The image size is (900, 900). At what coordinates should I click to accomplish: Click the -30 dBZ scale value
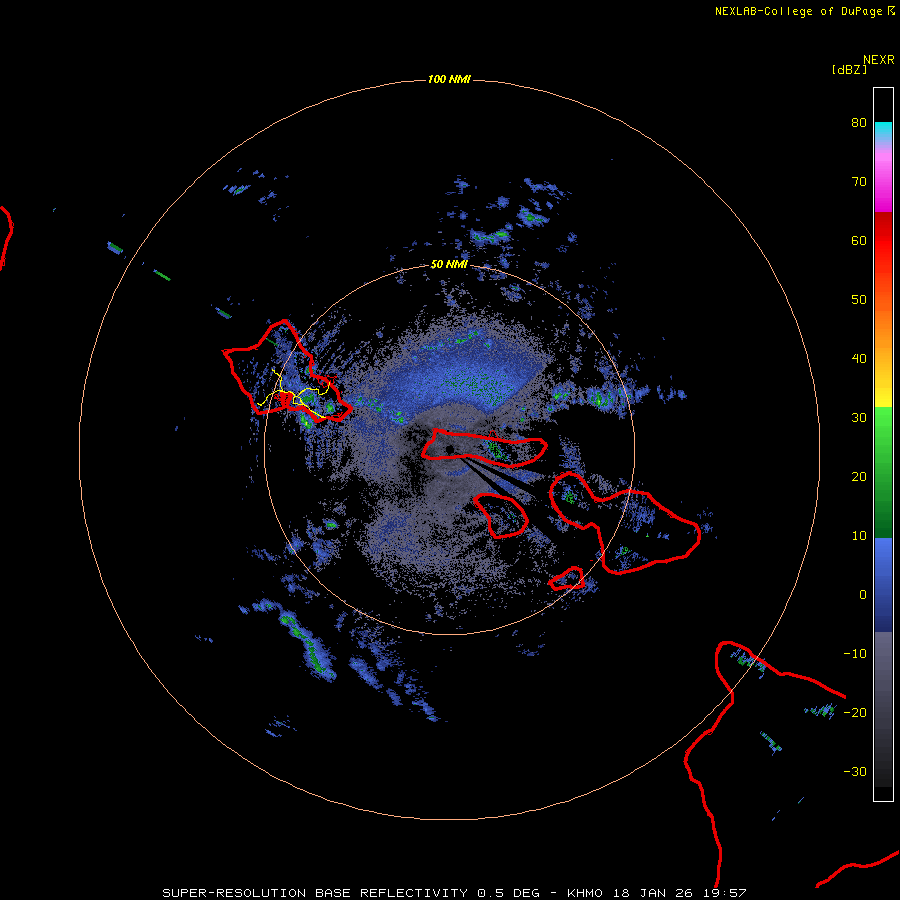[x=855, y=772]
